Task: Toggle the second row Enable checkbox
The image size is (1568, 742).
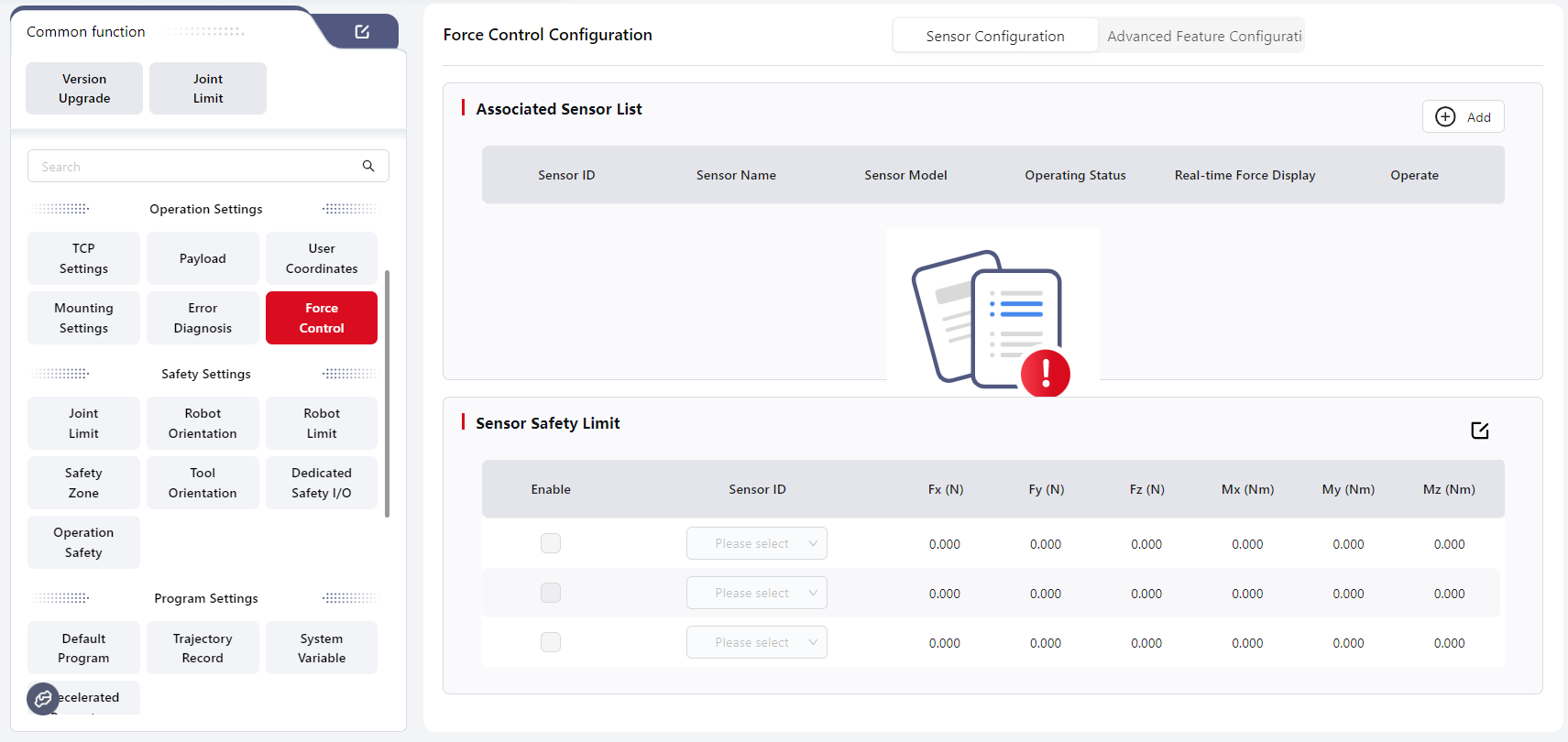Action: pos(551,593)
